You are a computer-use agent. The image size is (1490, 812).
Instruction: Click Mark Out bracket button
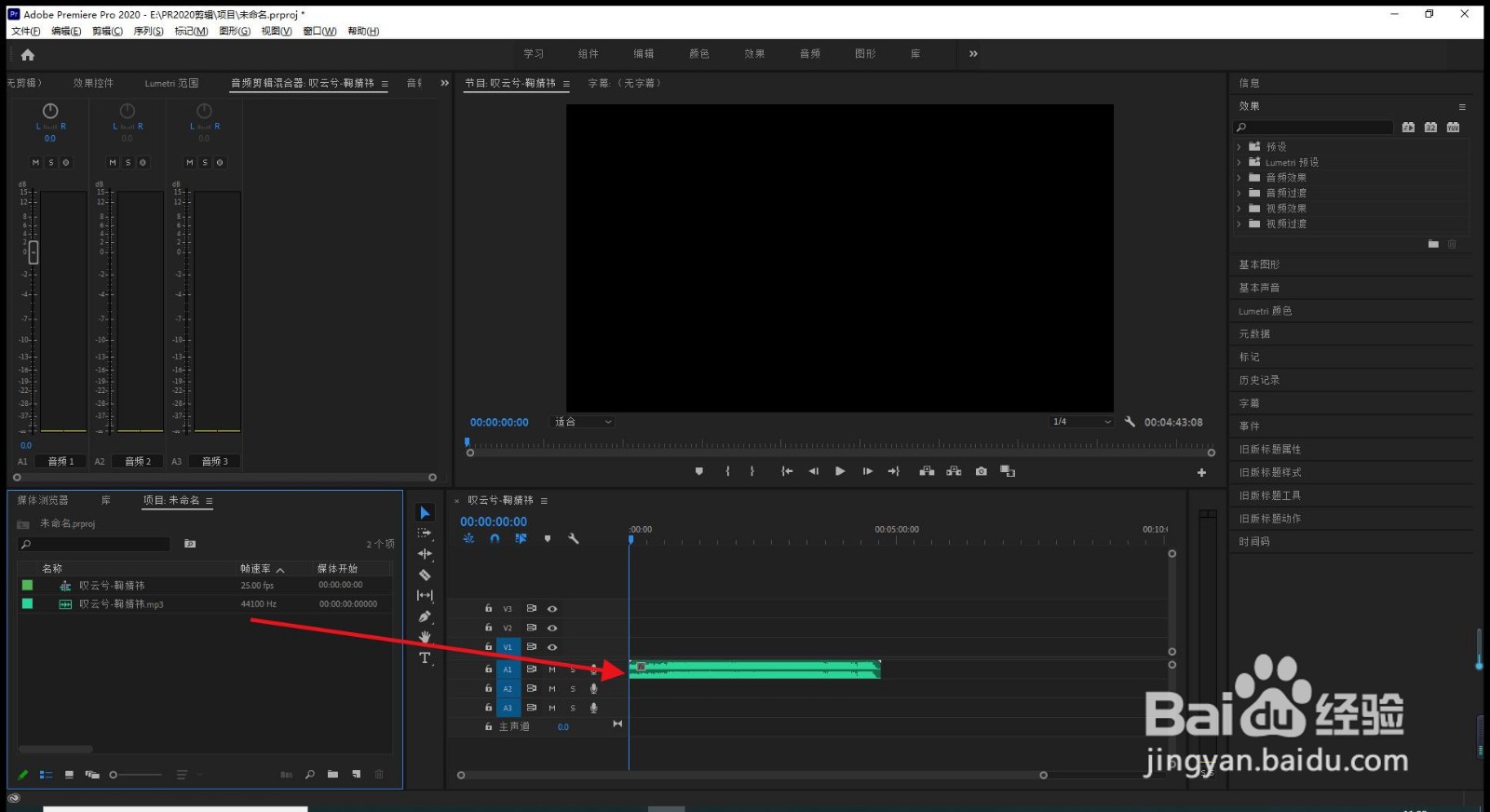752,471
